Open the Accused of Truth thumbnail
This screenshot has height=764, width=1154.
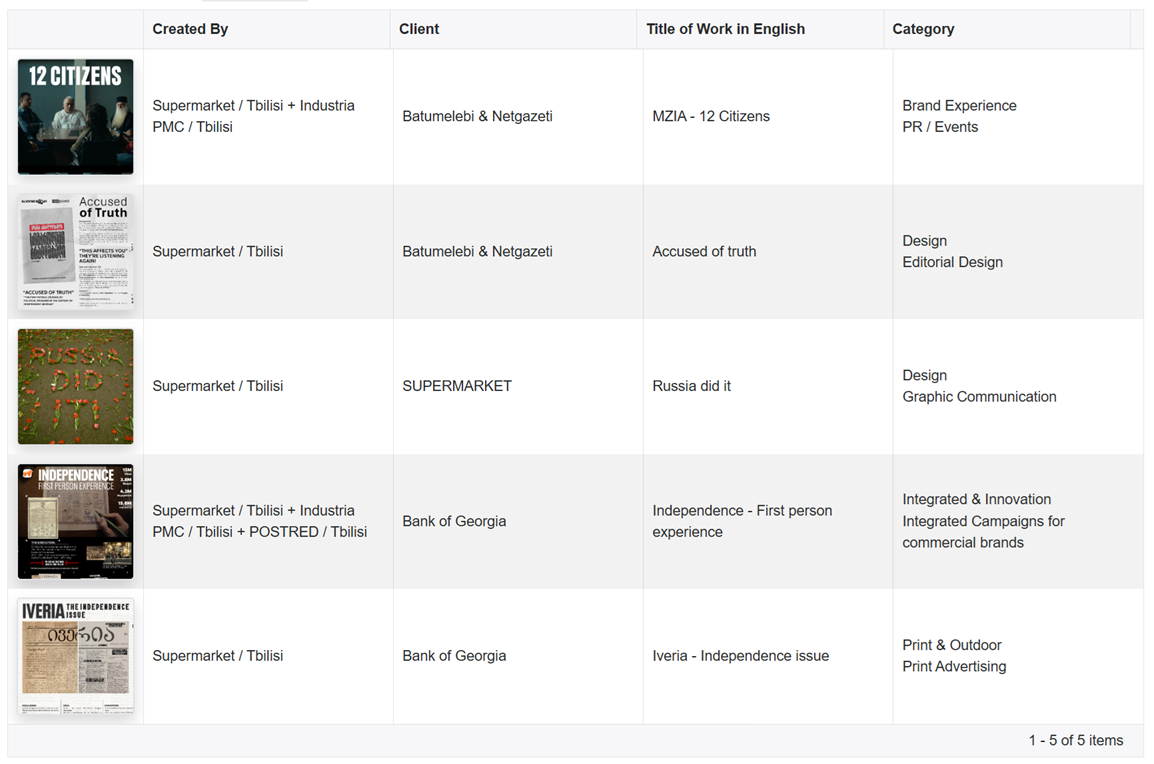click(75, 252)
